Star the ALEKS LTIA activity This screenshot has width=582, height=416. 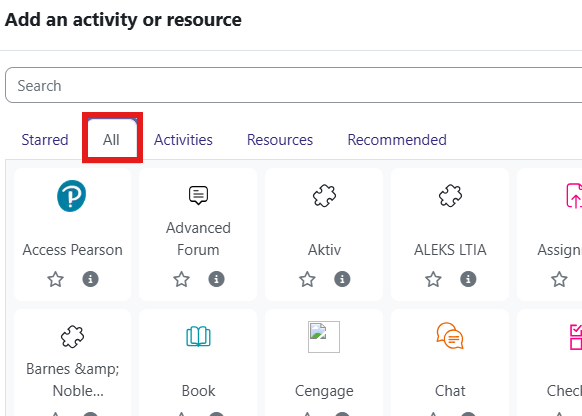(x=433, y=279)
